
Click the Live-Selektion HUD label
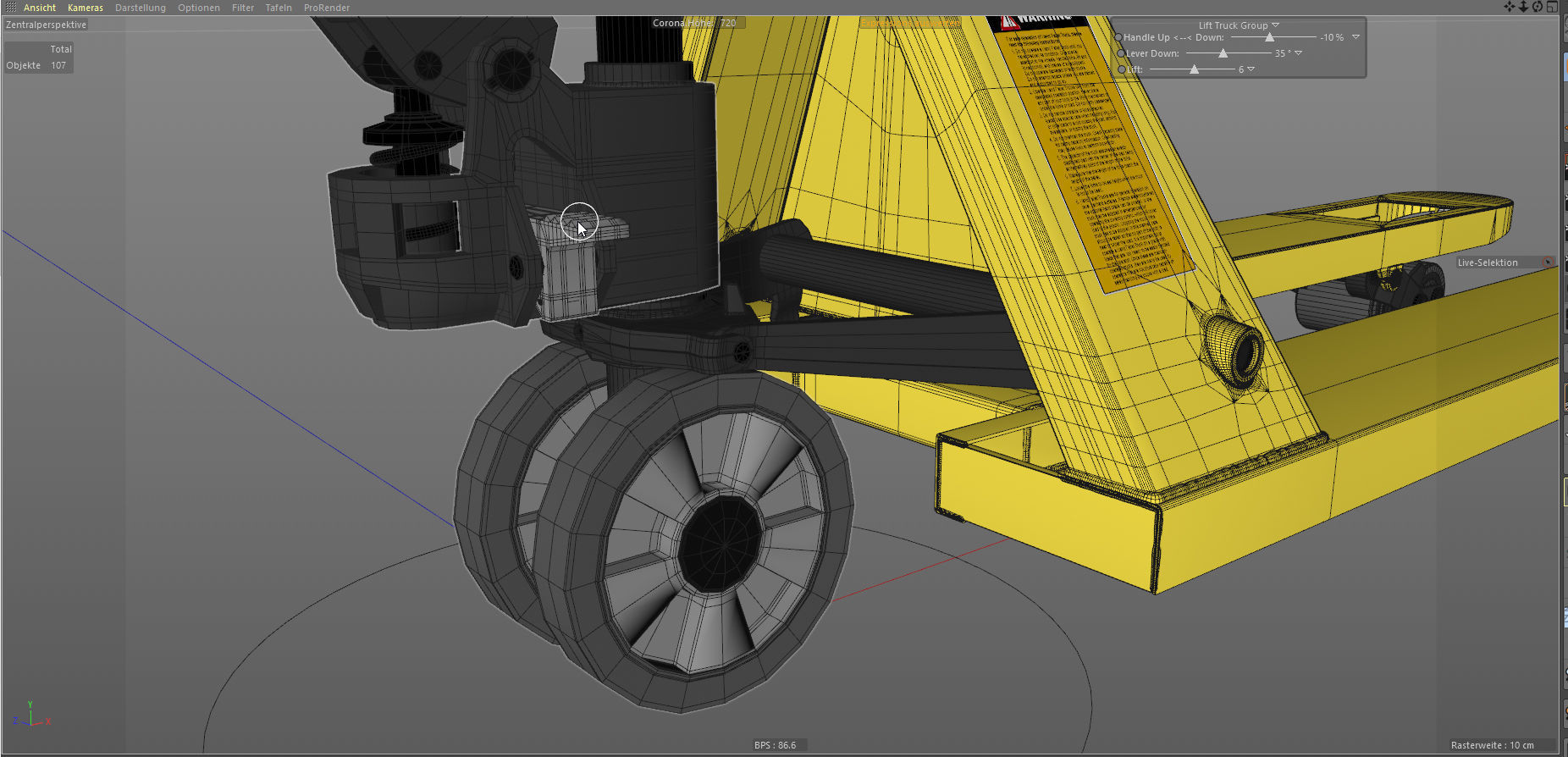[1488, 262]
